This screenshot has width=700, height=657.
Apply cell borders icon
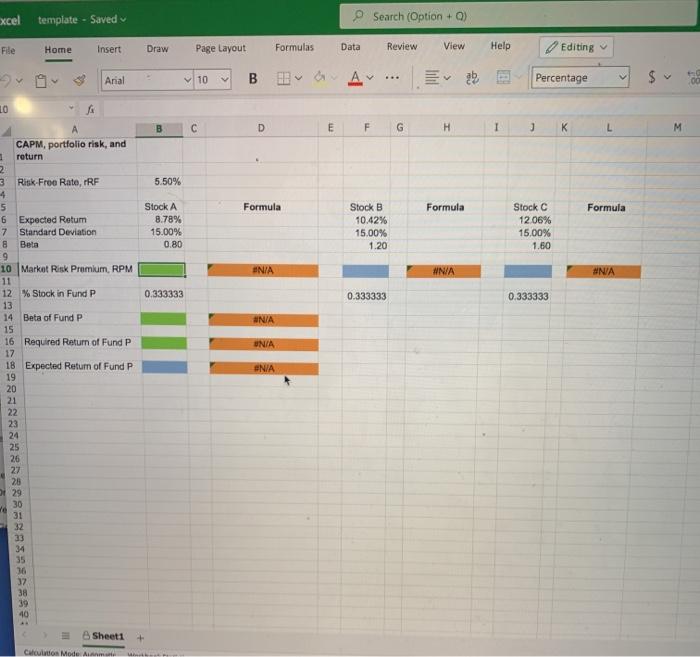pos(283,79)
